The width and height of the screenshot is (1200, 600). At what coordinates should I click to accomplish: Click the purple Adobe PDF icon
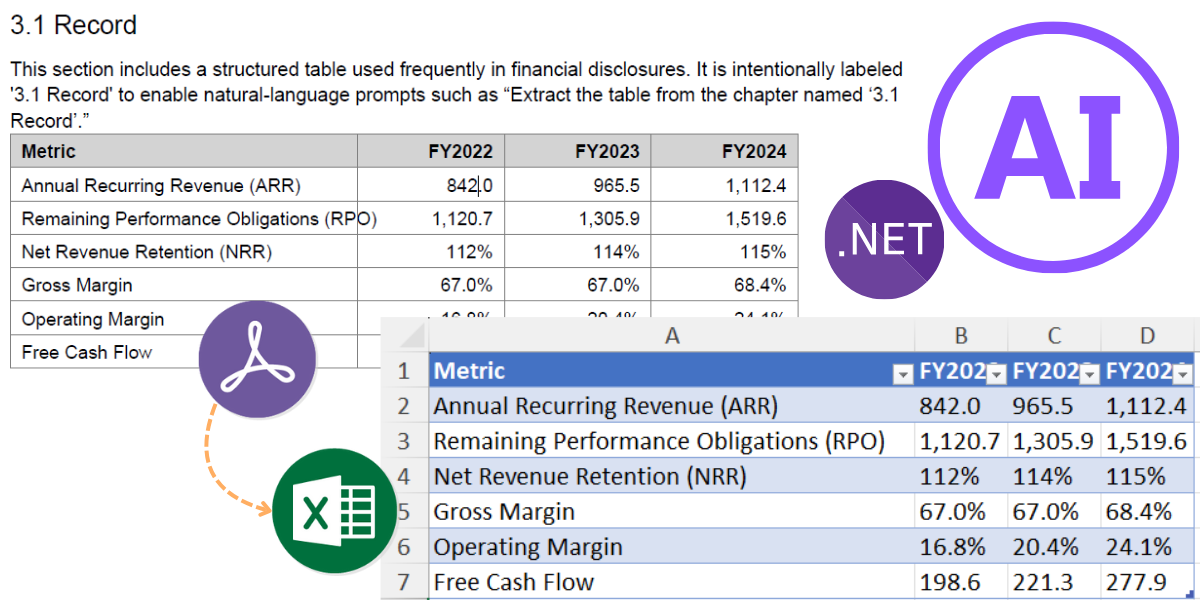(x=257, y=360)
